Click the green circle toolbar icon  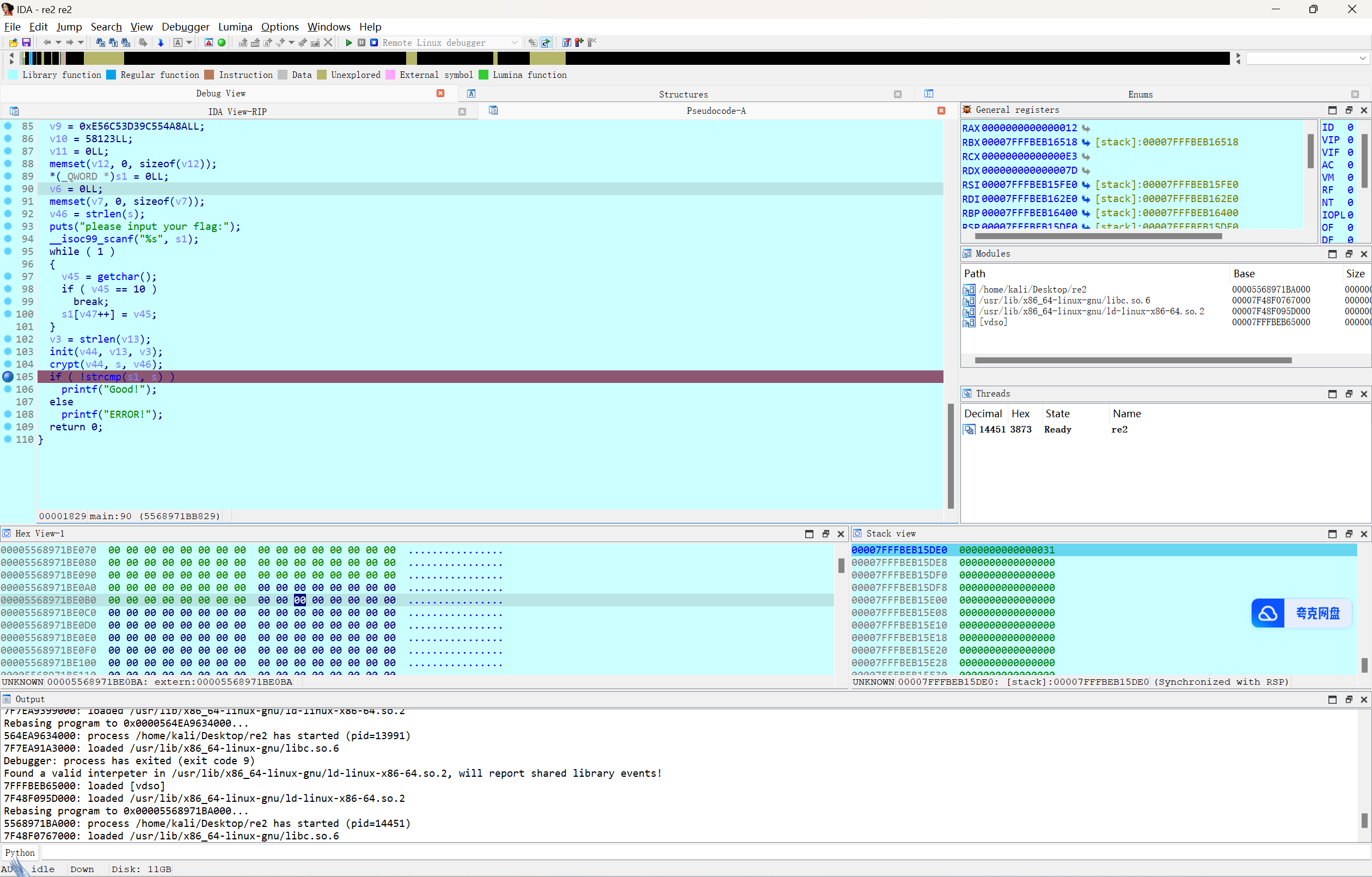coord(222,43)
